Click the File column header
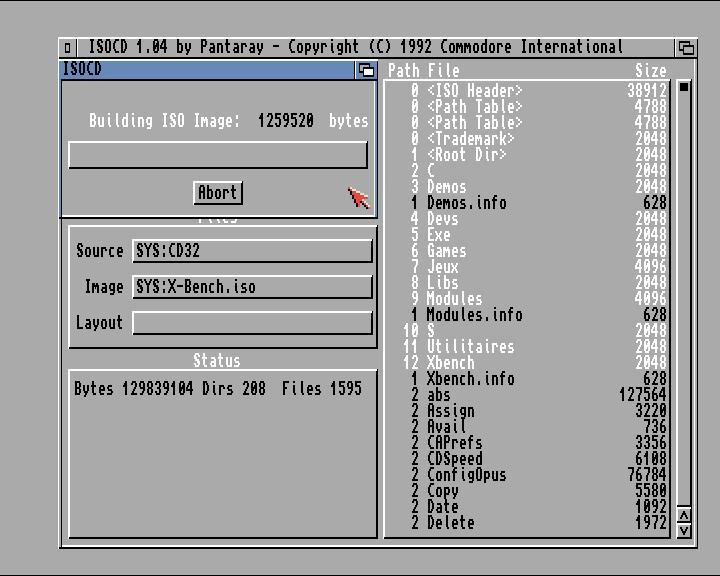The width and height of the screenshot is (720, 576). click(444, 71)
